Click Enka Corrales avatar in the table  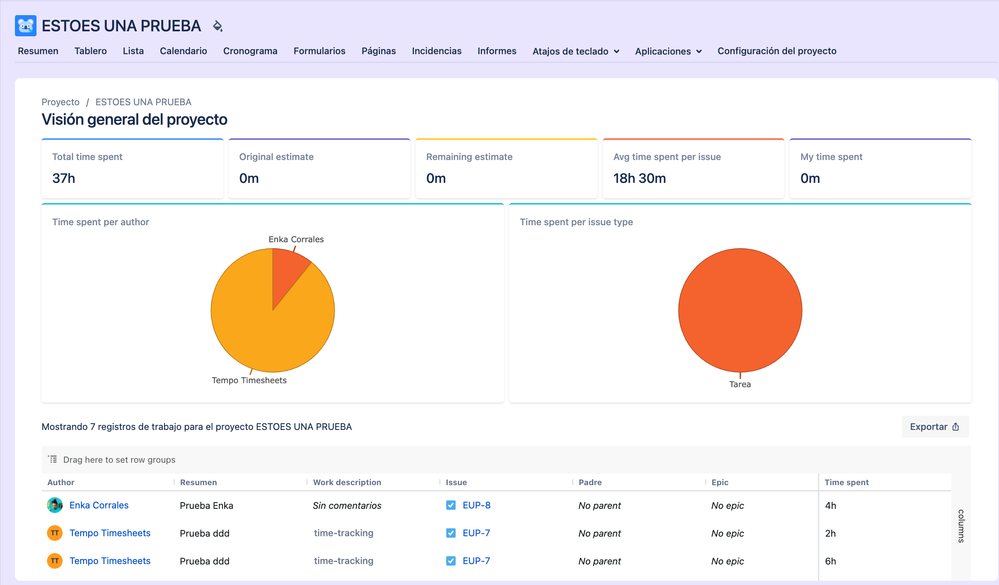click(x=55, y=506)
